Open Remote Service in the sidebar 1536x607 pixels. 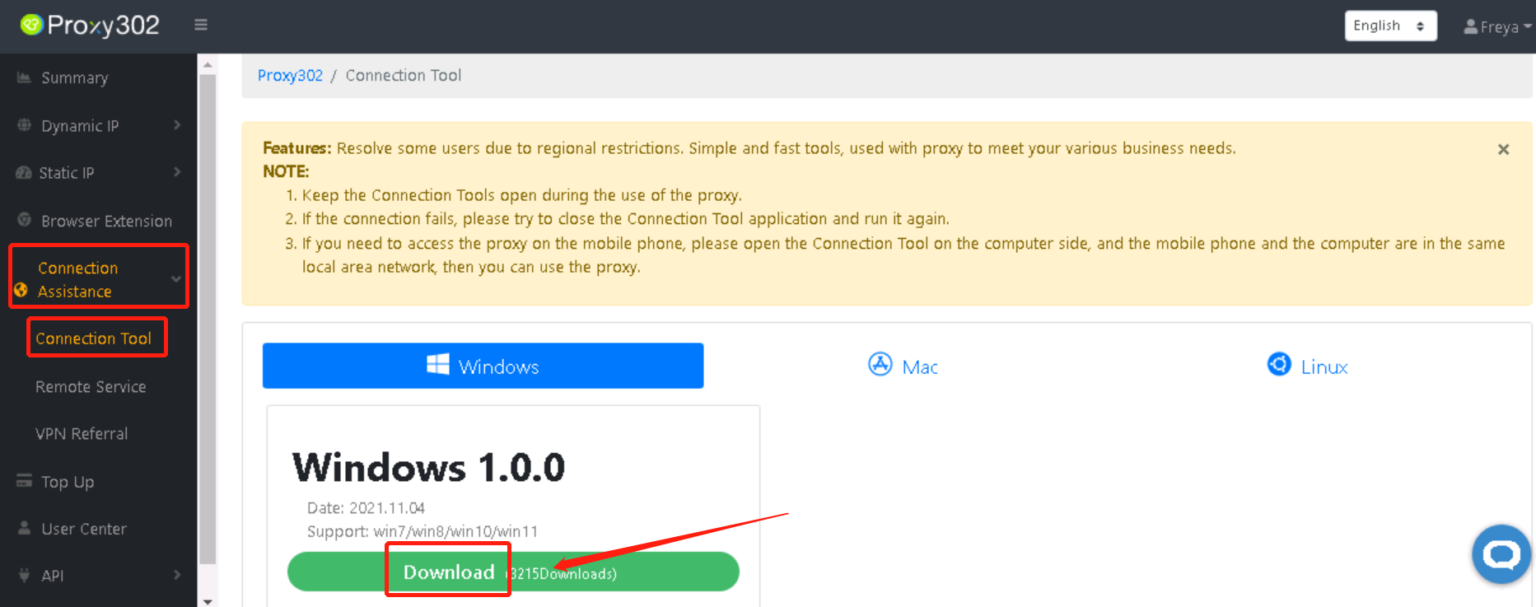pos(91,387)
